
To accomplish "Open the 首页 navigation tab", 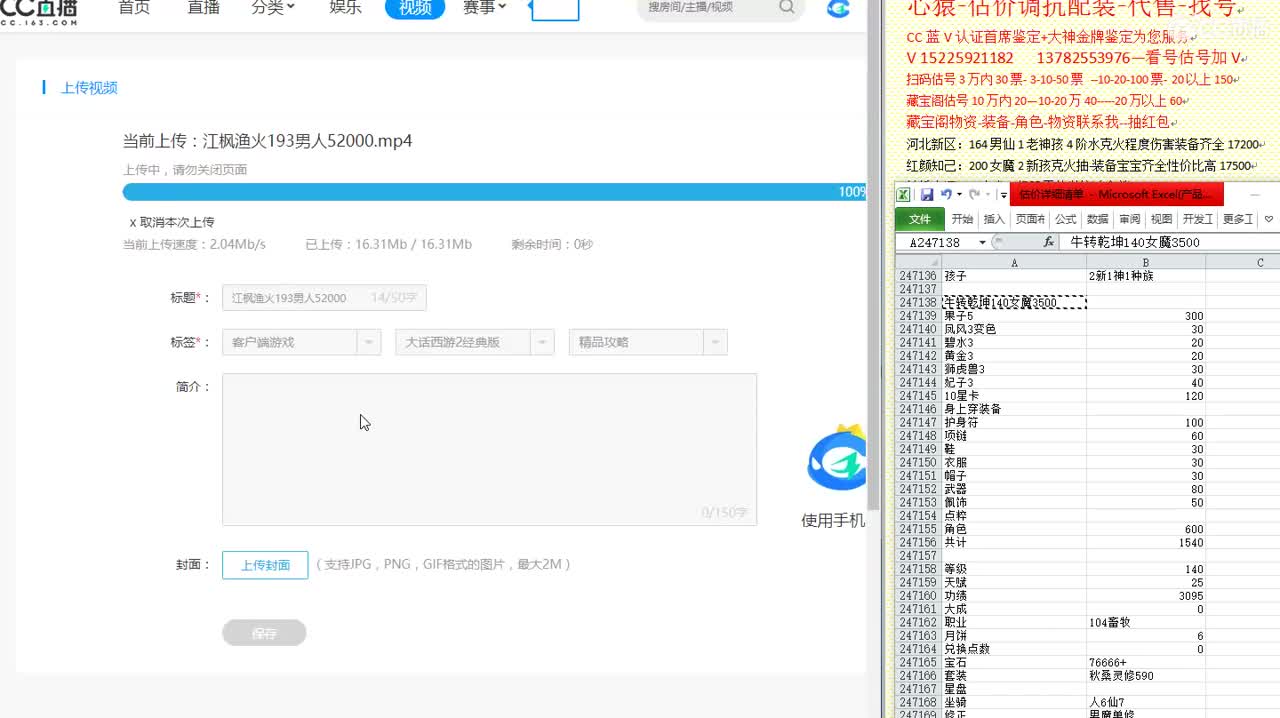I will tap(134, 8).
